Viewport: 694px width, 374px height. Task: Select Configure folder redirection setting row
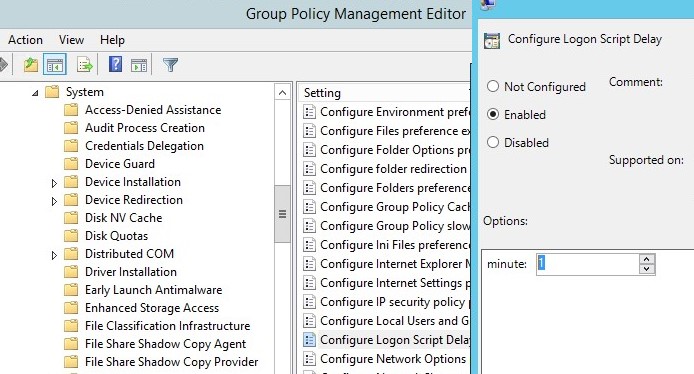tap(386, 169)
